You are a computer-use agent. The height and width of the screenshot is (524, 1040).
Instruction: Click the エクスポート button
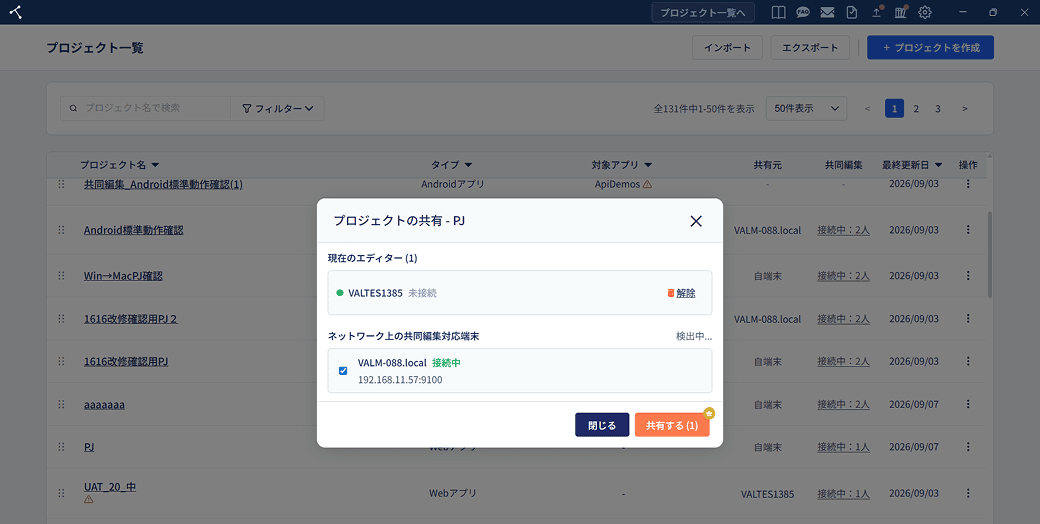(810, 48)
